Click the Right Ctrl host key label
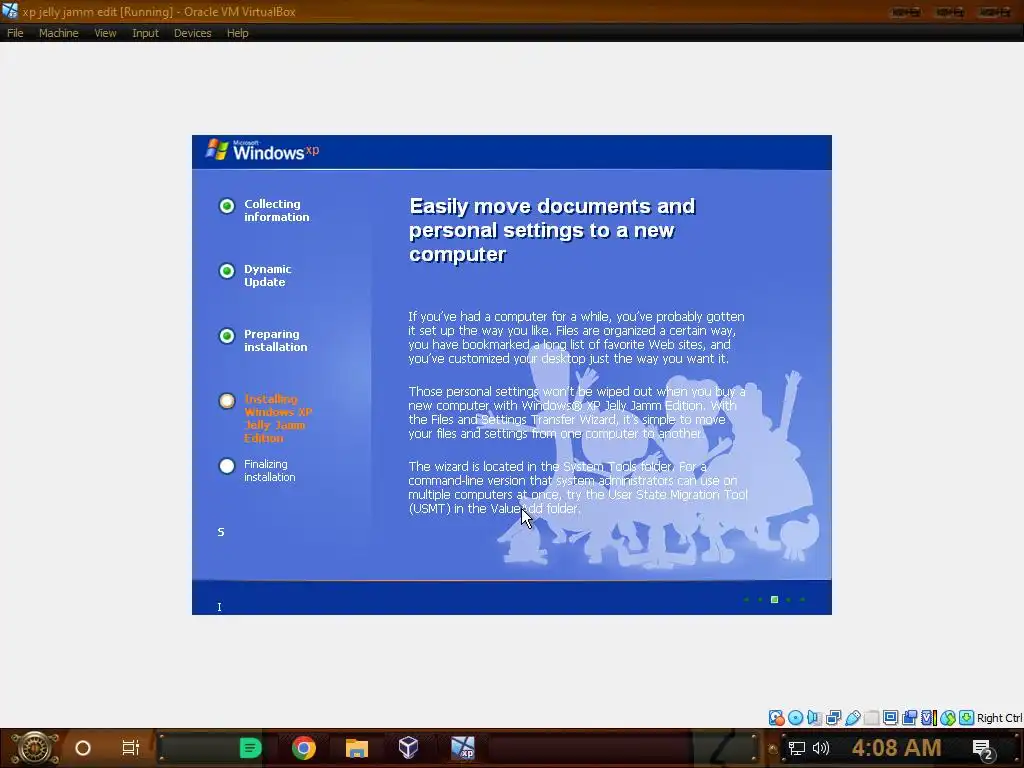Screen dimensions: 1024x768 (1000, 718)
